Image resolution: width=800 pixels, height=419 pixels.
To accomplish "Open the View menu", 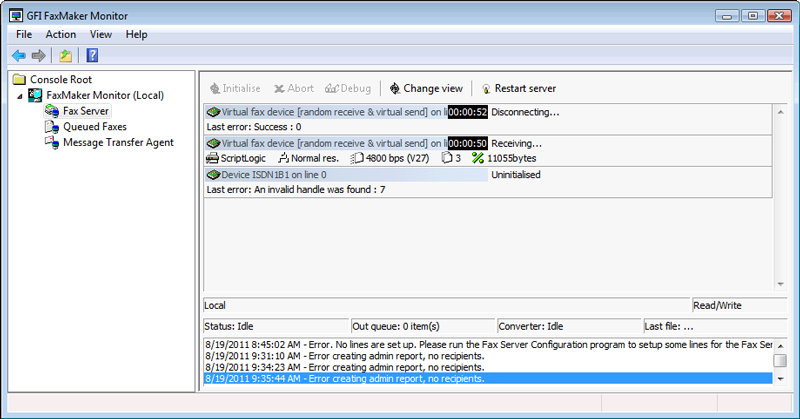I will click(x=101, y=34).
